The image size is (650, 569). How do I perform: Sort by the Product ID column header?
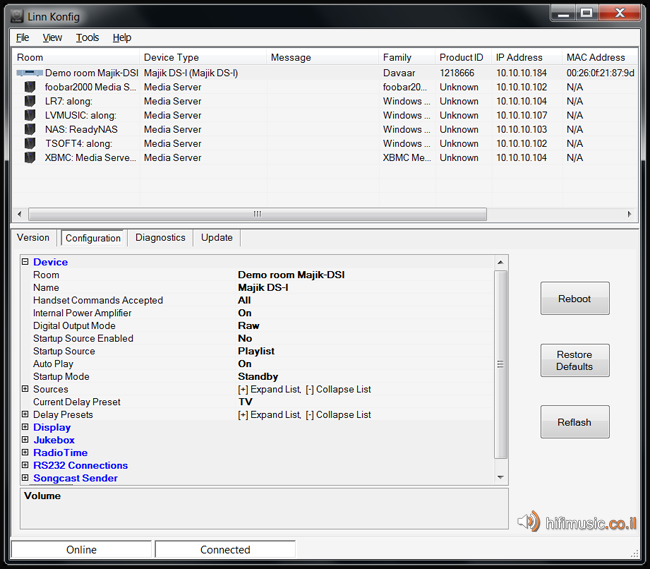click(464, 57)
